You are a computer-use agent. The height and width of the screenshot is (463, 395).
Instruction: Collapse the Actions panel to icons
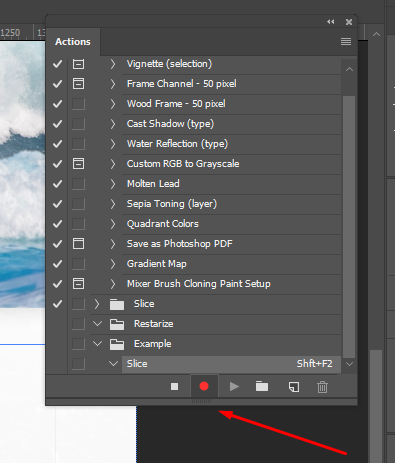pyautogui.click(x=331, y=22)
